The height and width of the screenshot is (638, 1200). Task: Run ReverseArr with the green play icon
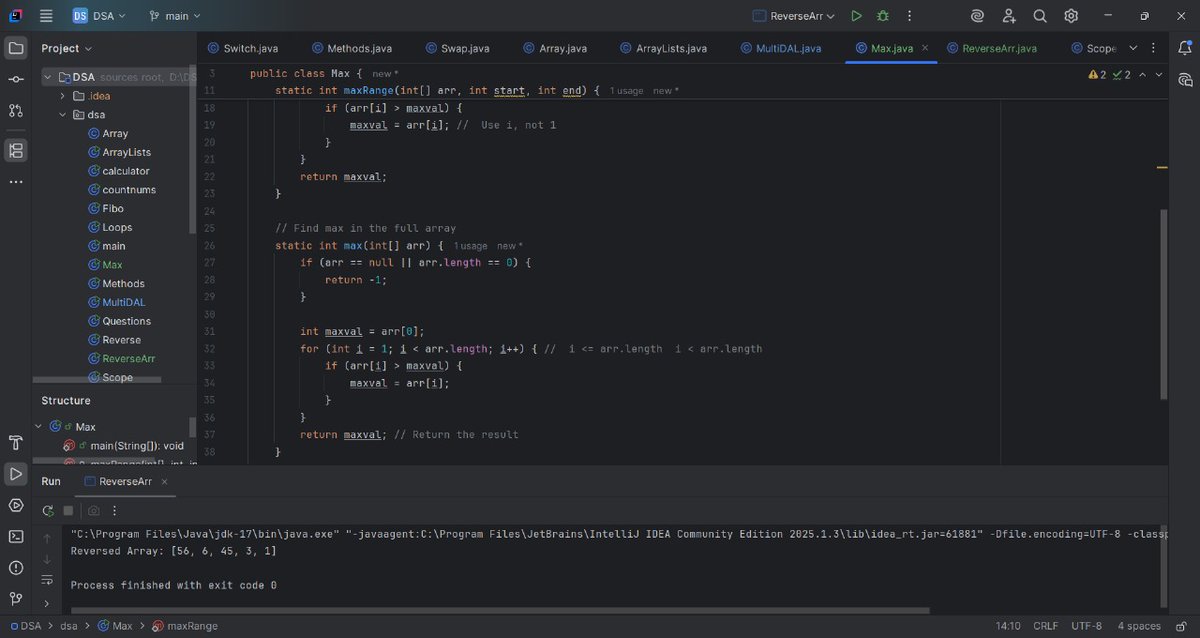coord(856,16)
